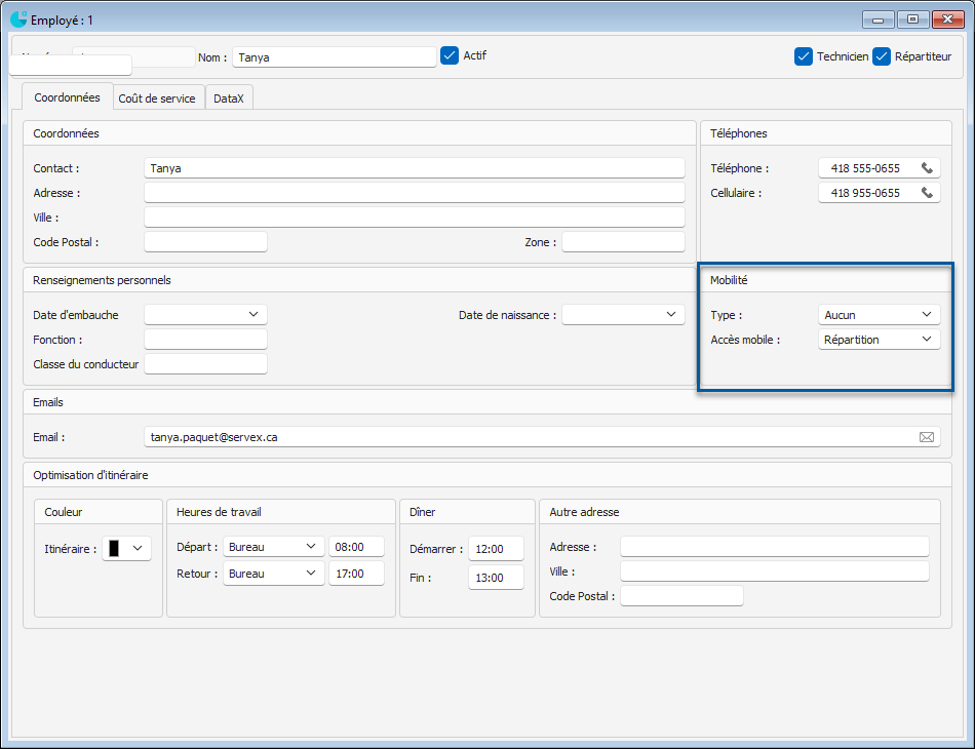Click the Dîner Fin time 13:00
Screen dimensions: 975x749
[x=496, y=577]
